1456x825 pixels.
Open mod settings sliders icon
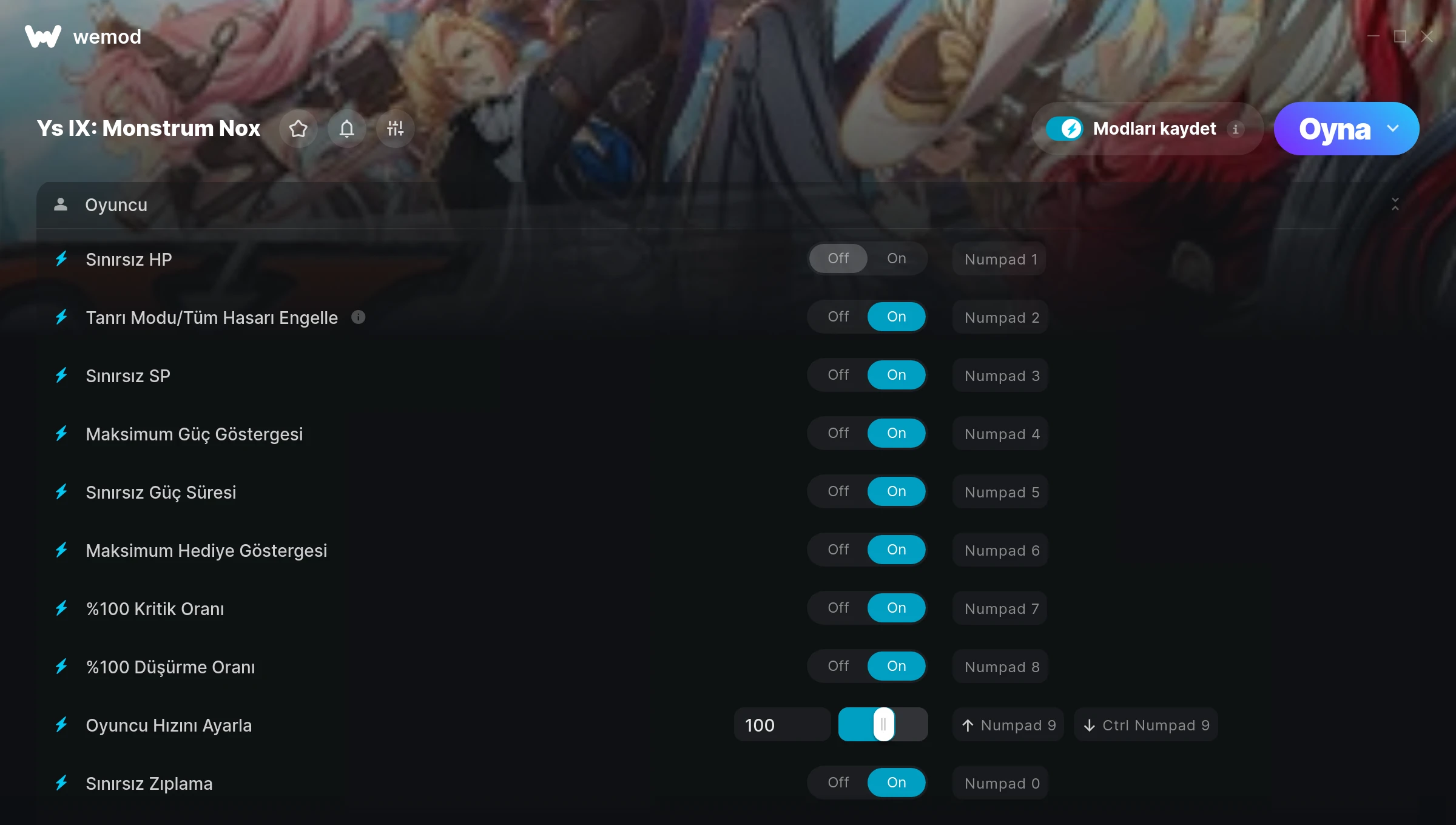tap(395, 129)
